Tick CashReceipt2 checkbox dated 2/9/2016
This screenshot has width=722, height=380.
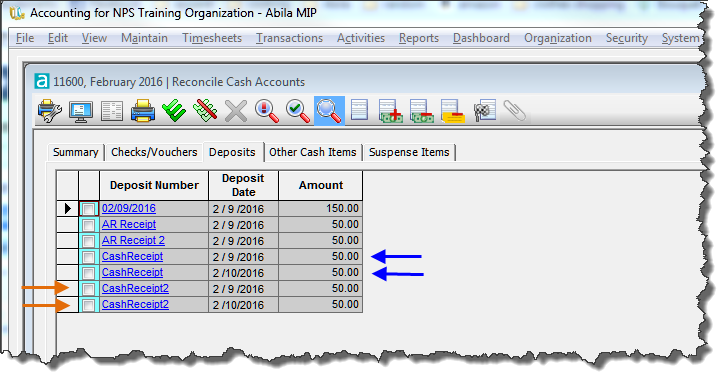pos(89,289)
